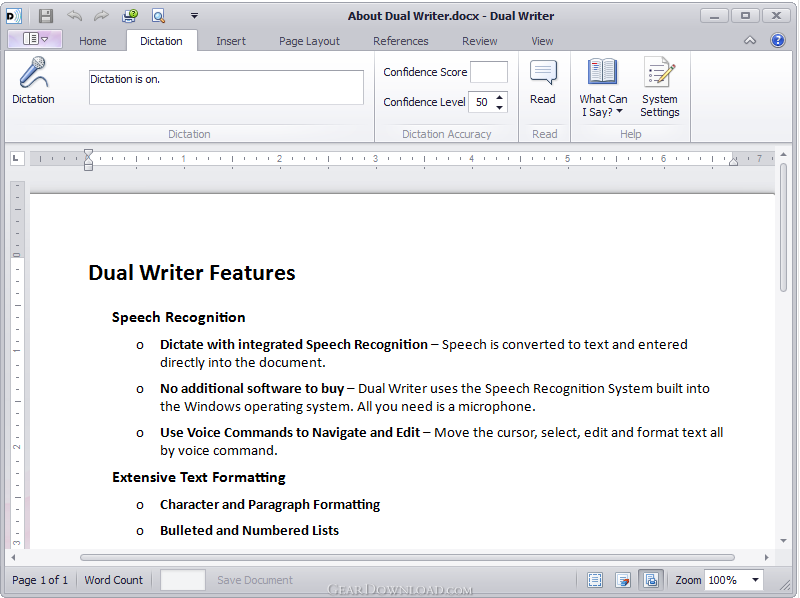Click the 'Speech Recognition' heading

[179, 317]
